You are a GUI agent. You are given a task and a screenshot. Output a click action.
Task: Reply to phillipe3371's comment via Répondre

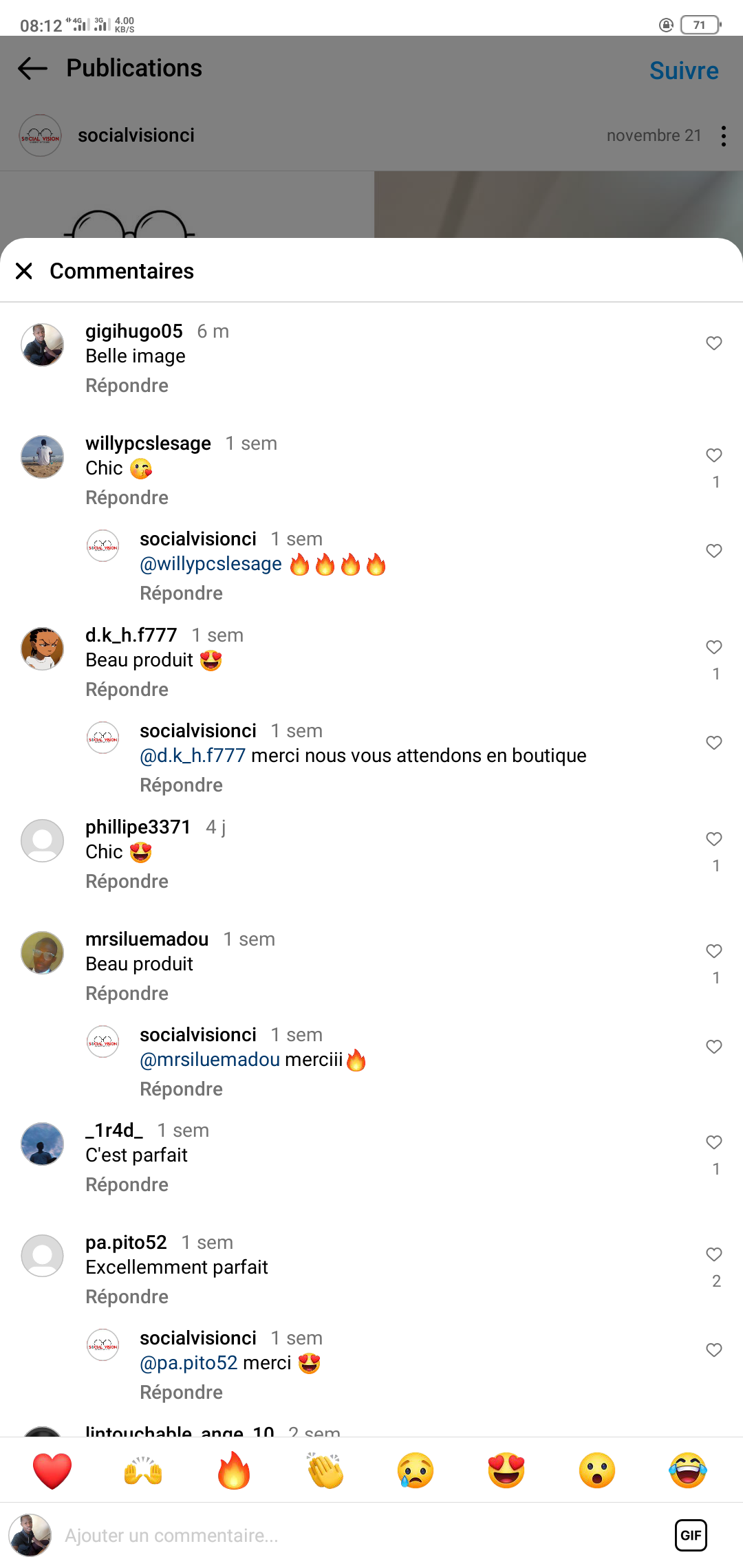coord(127,882)
